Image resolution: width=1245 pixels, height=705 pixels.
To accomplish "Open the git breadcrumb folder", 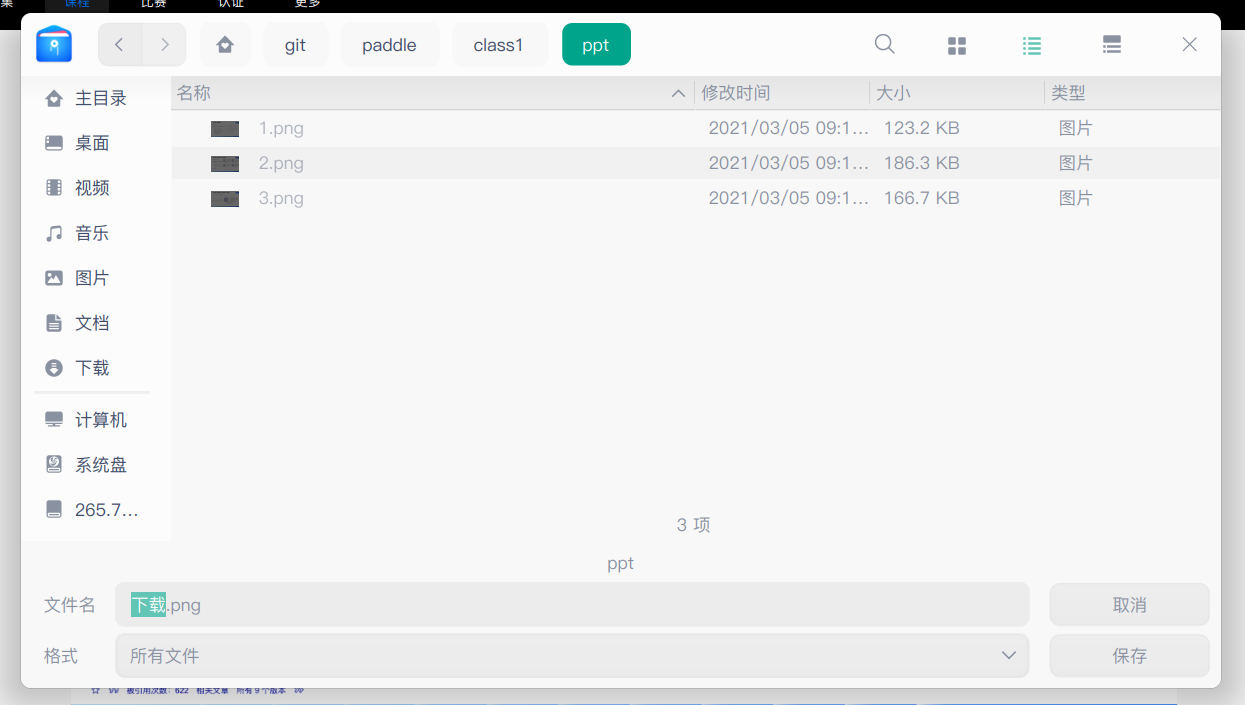I will (295, 44).
